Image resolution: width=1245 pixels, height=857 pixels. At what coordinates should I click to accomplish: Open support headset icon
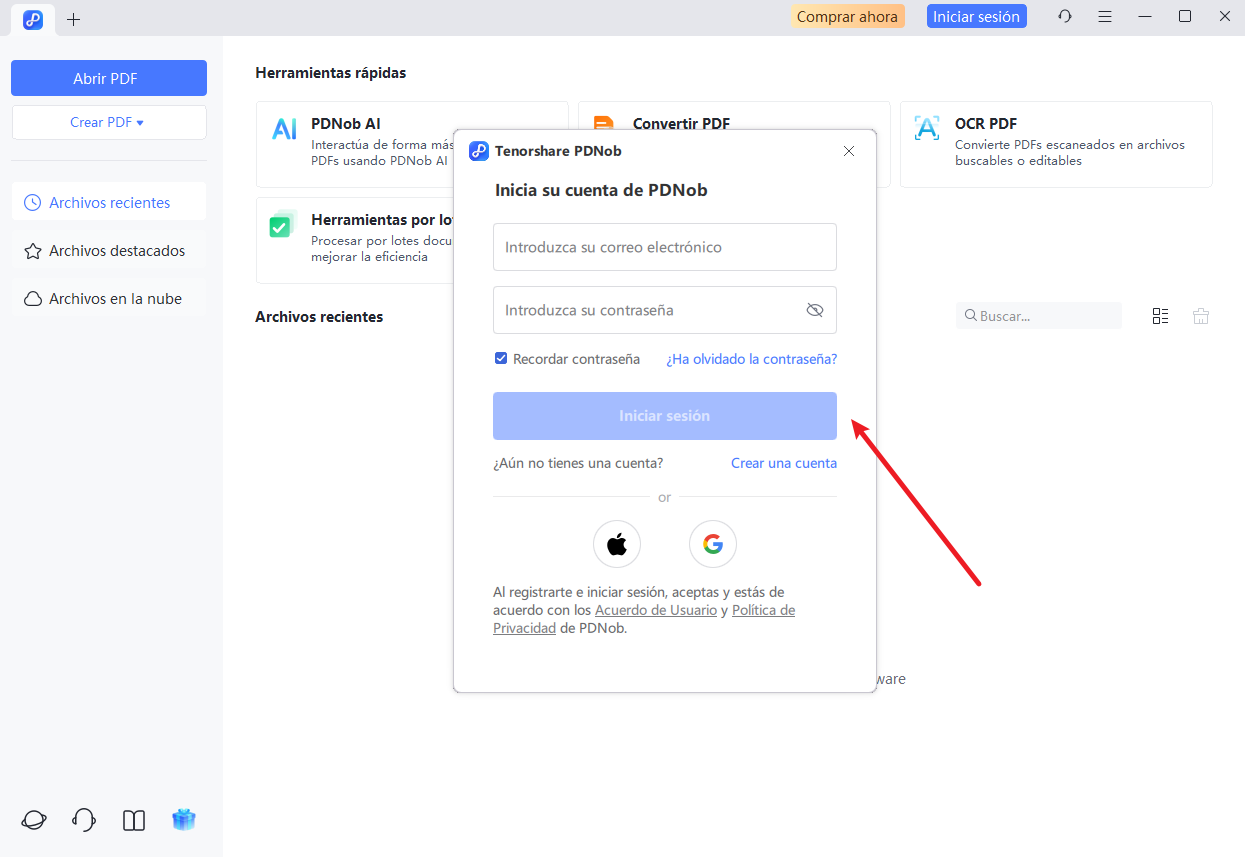click(x=84, y=820)
